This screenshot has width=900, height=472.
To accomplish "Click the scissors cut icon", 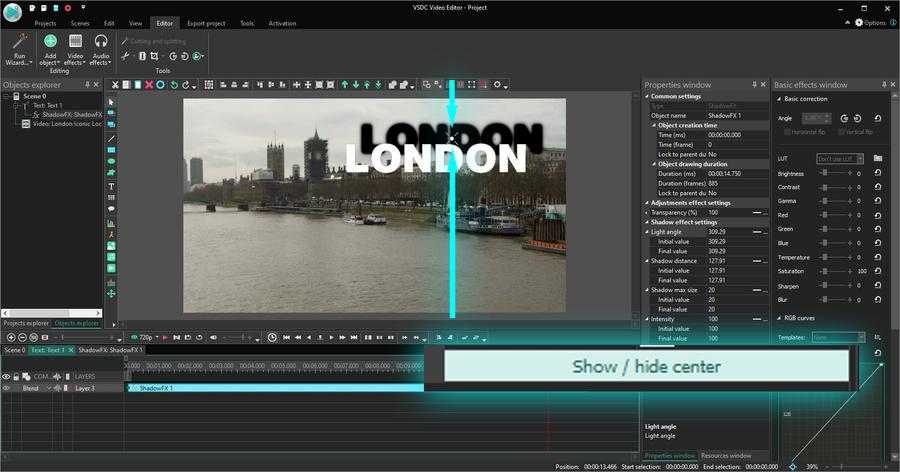I will click(x=115, y=85).
